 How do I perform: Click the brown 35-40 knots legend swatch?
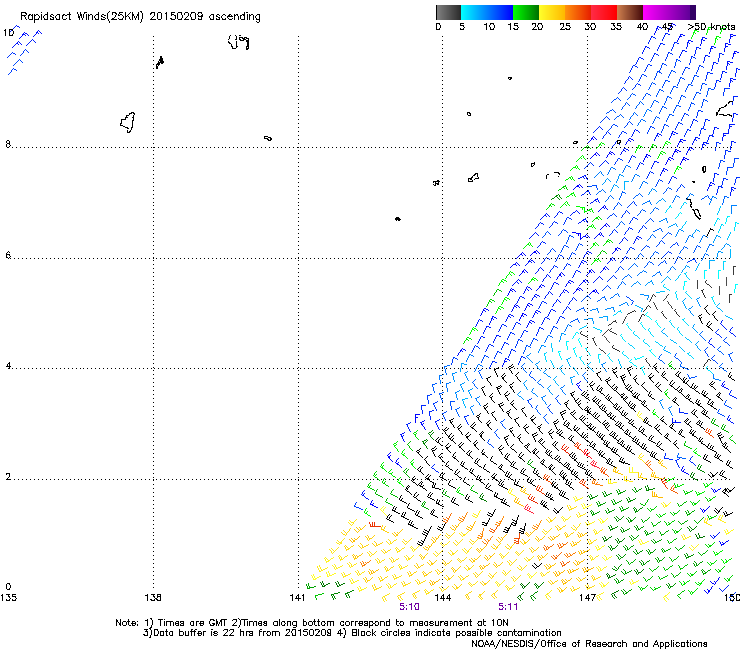630,12
